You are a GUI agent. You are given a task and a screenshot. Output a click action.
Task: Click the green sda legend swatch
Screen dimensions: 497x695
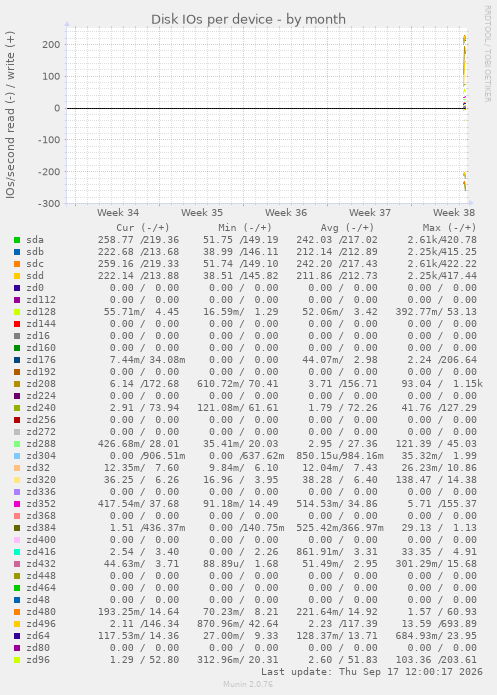tap(17, 240)
